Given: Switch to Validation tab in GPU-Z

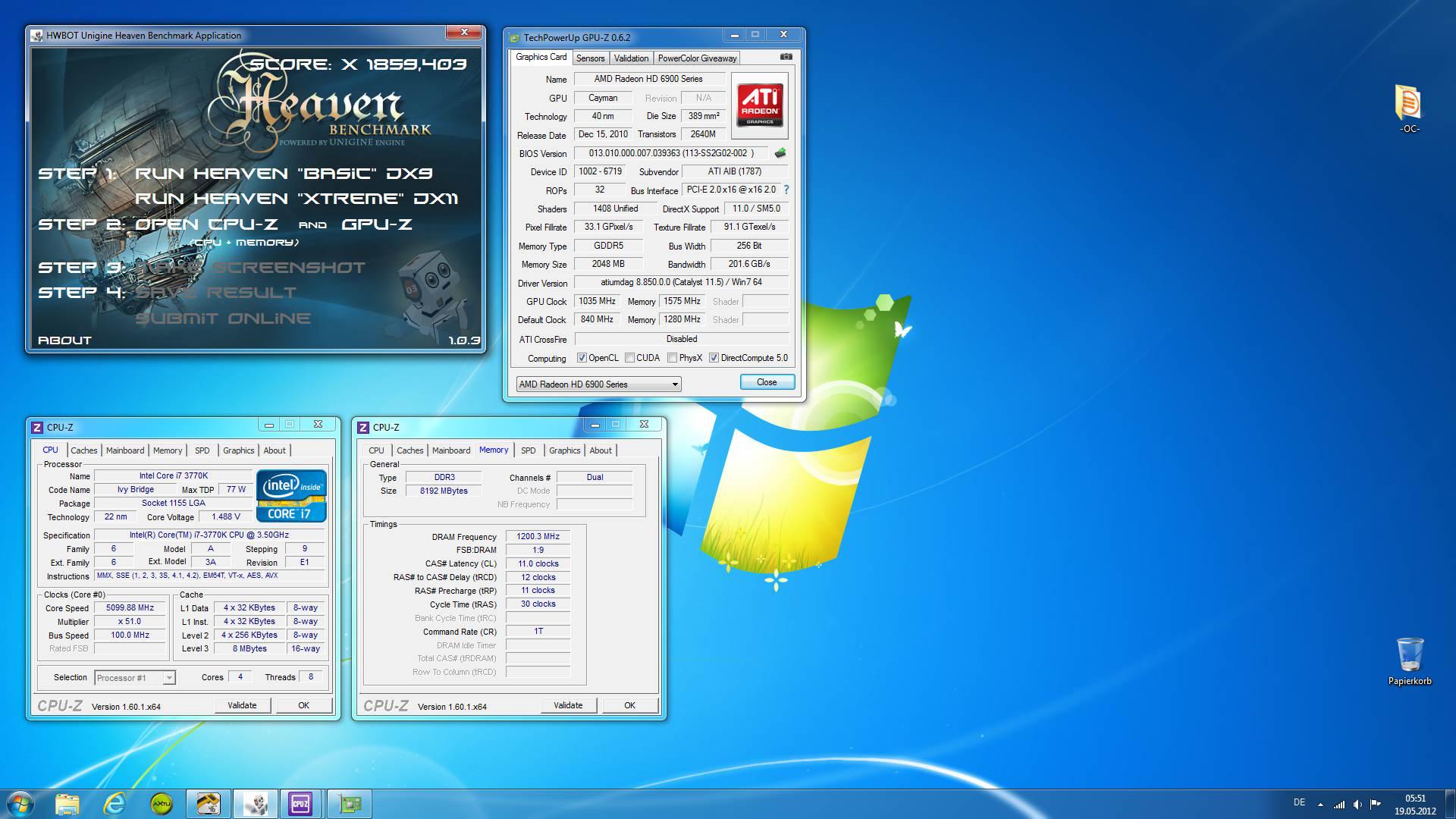Looking at the screenshot, I should tap(631, 58).
